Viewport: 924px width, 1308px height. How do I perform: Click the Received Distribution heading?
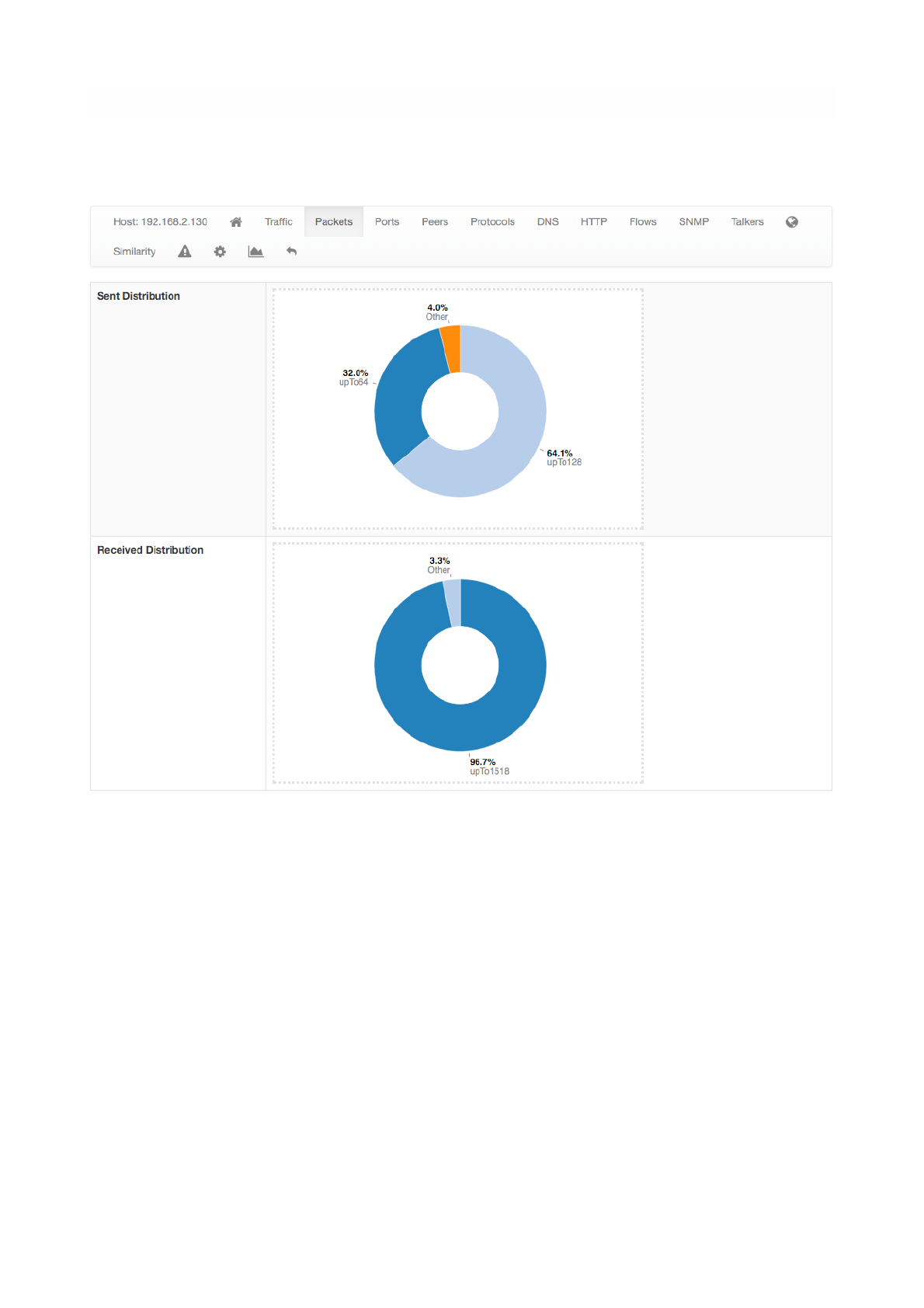[x=150, y=550]
